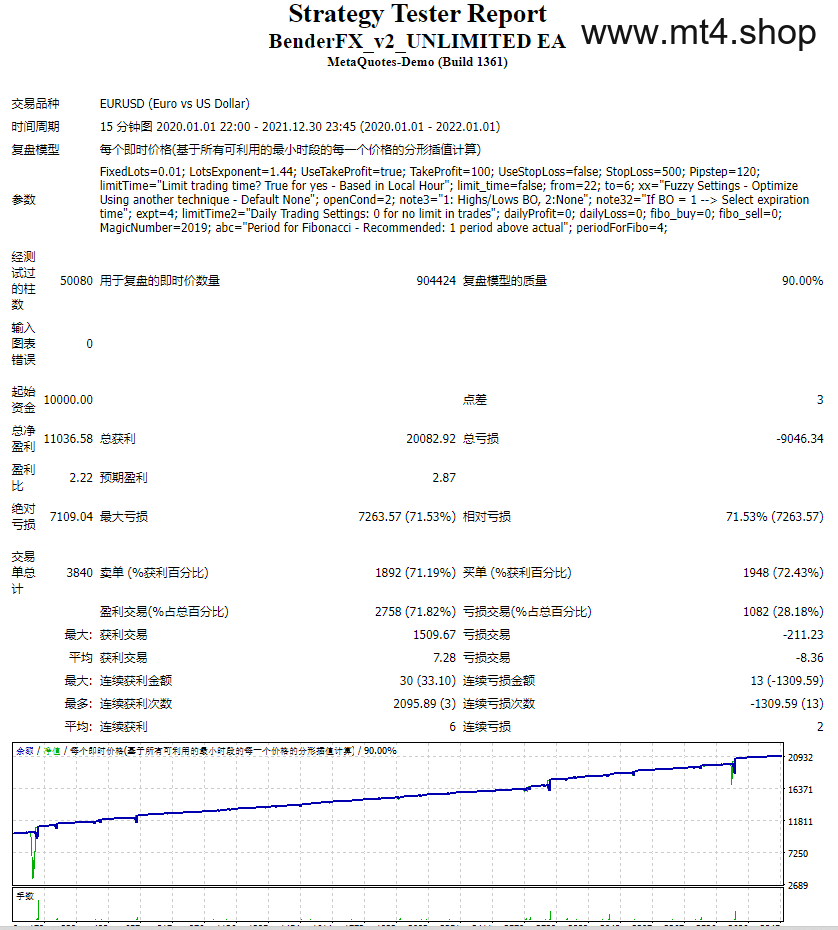The width and height of the screenshot is (838, 930).
Task: Click the consecutive wins value '30 (33.10)'
Action: coord(428,681)
